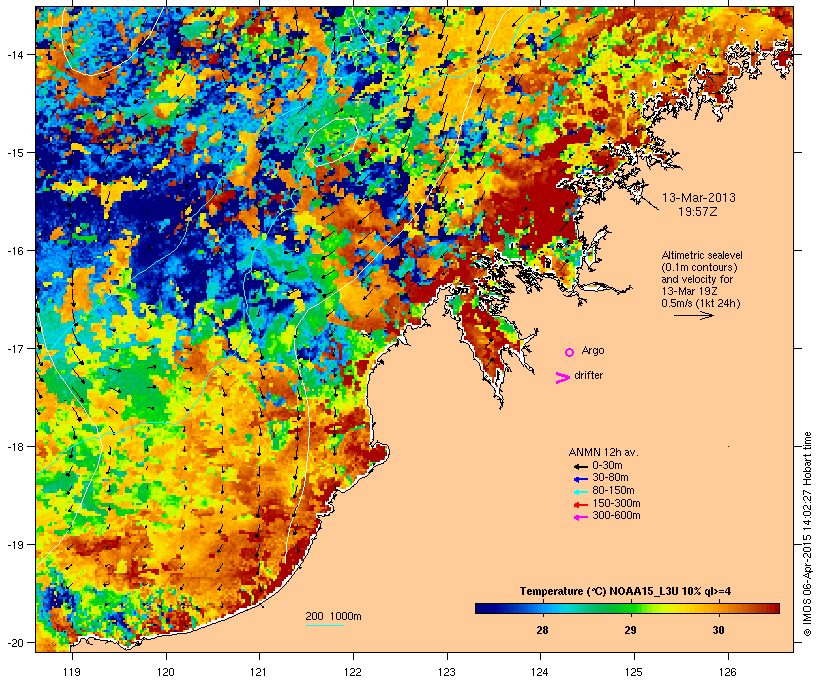820x680 pixels.
Task: Click the 'Argo' legend label
Action: [x=593, y=350]
